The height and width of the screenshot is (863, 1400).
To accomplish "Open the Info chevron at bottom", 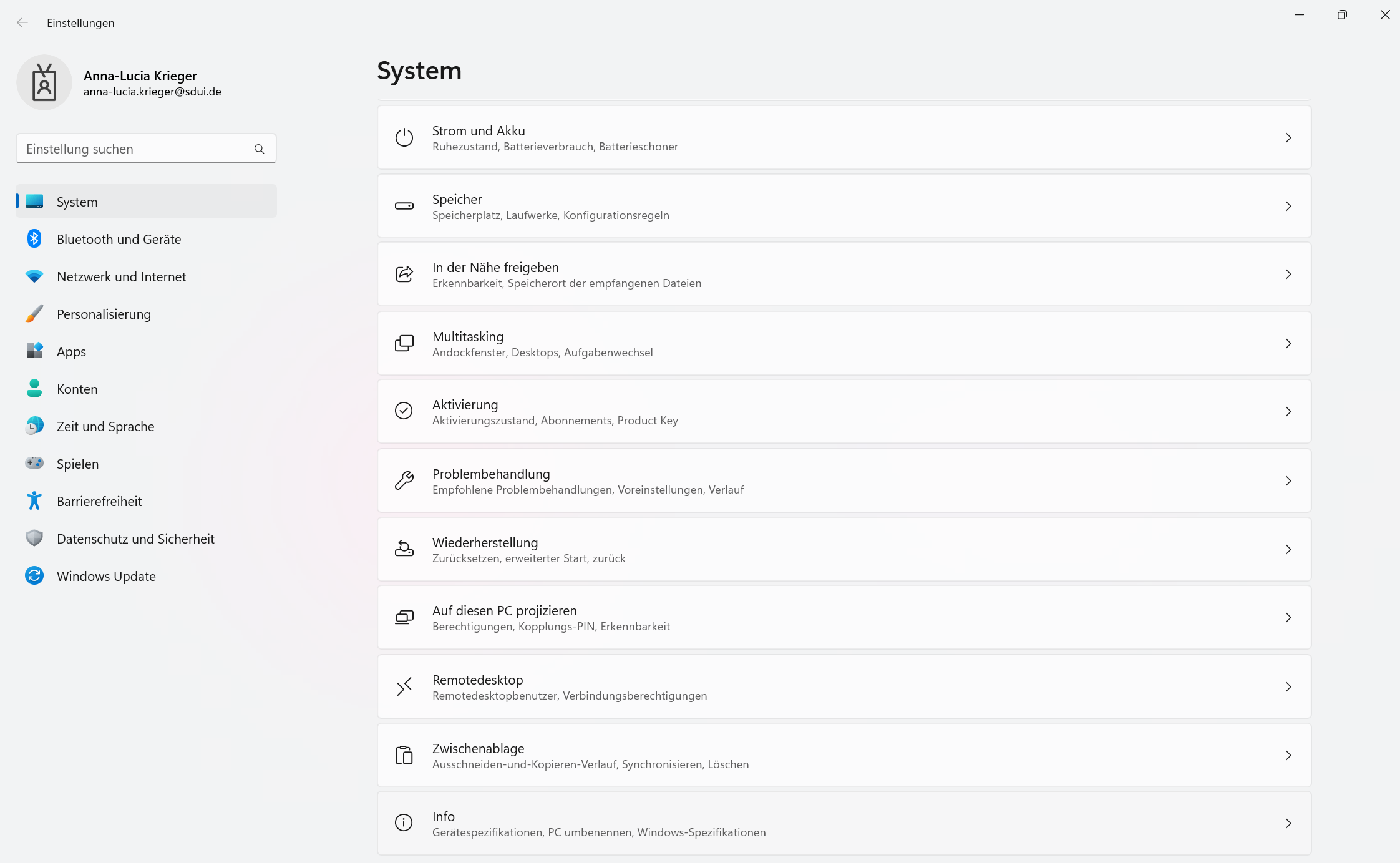I will [1288, 823].
